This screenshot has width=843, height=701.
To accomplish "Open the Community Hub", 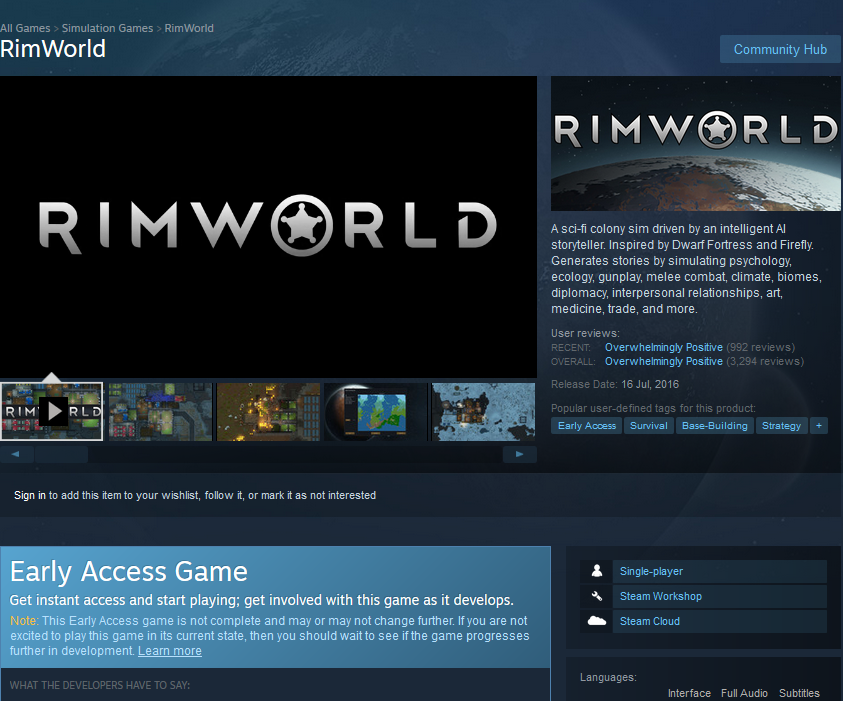I will [x=780, y=49].
